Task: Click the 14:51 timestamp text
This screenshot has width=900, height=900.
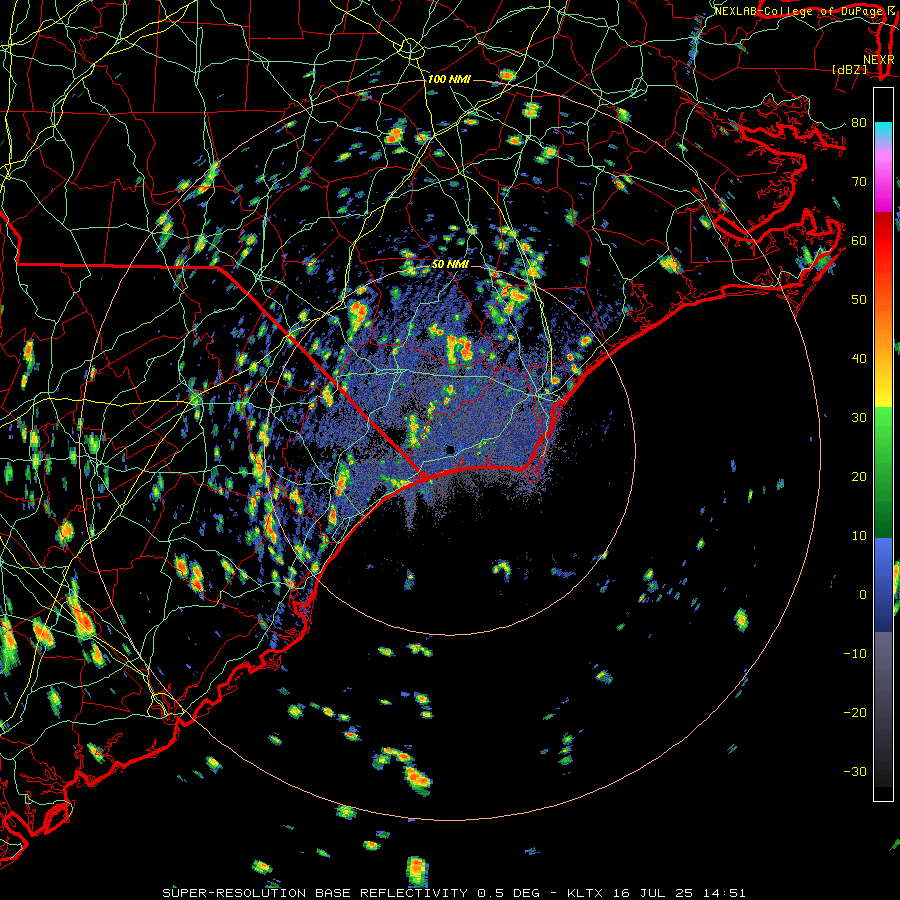Action: click(723, 893)
